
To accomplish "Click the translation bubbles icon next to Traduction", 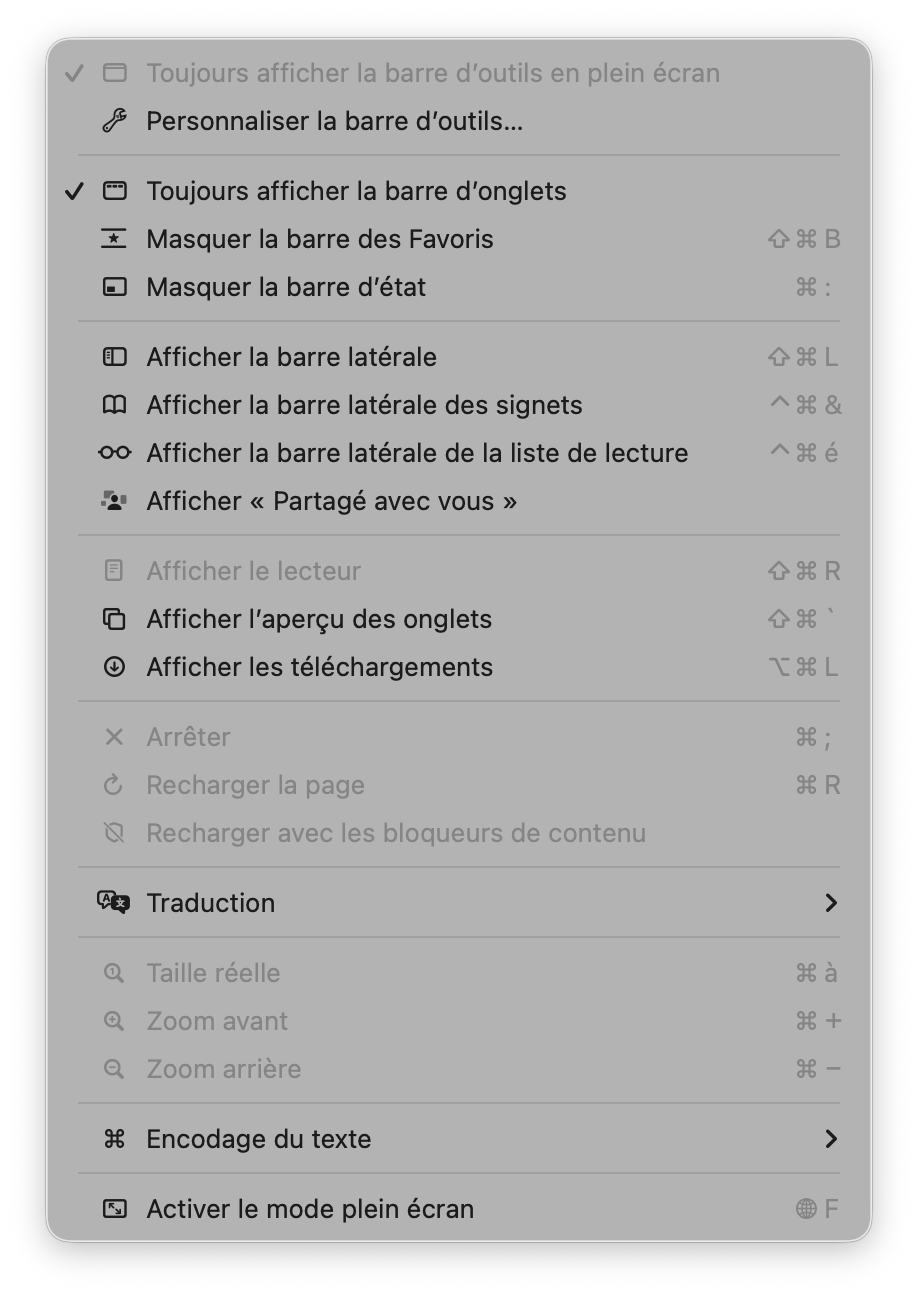I will click(114, 903).
